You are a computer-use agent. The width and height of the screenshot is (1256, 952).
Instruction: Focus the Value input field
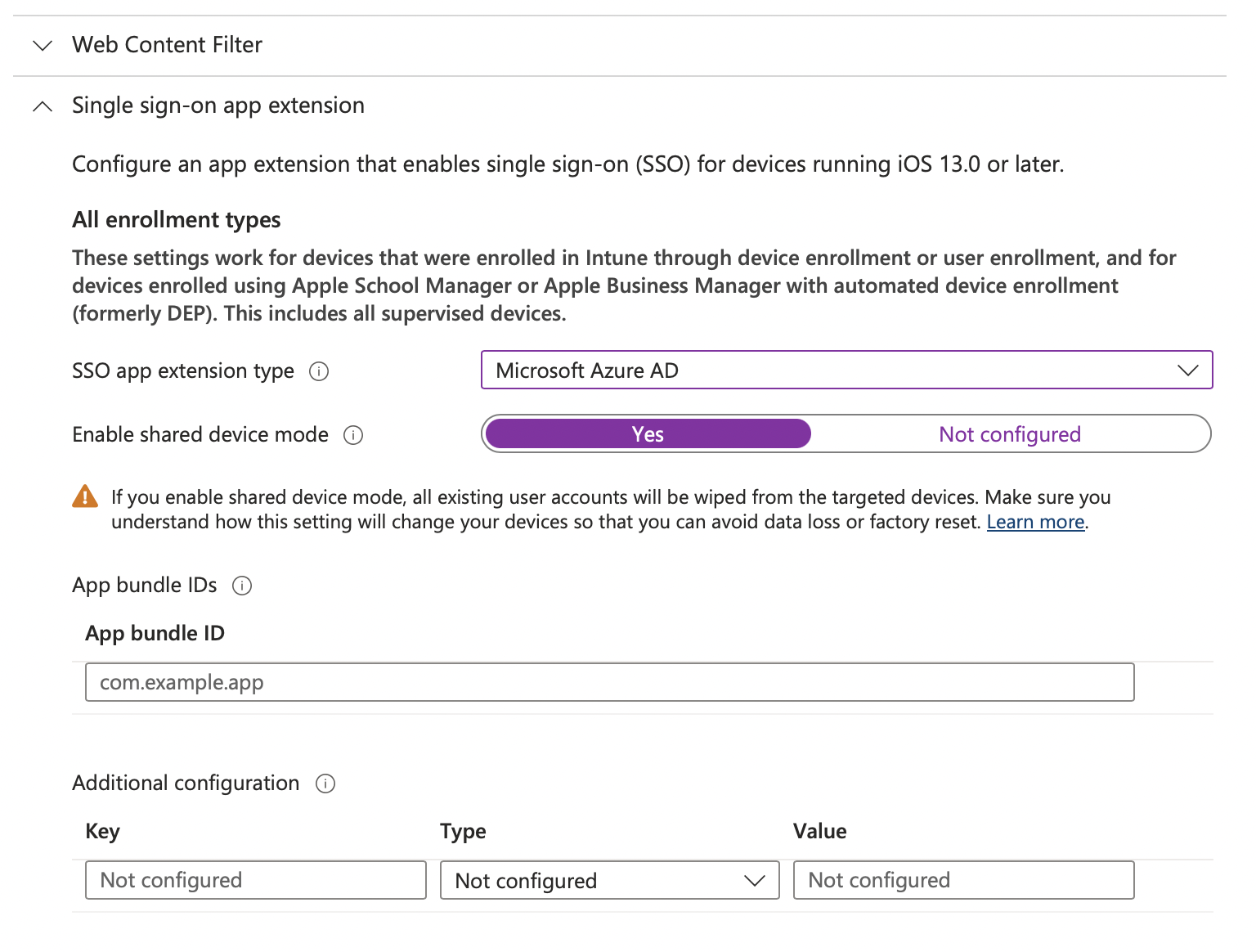[x=963, y=880]
